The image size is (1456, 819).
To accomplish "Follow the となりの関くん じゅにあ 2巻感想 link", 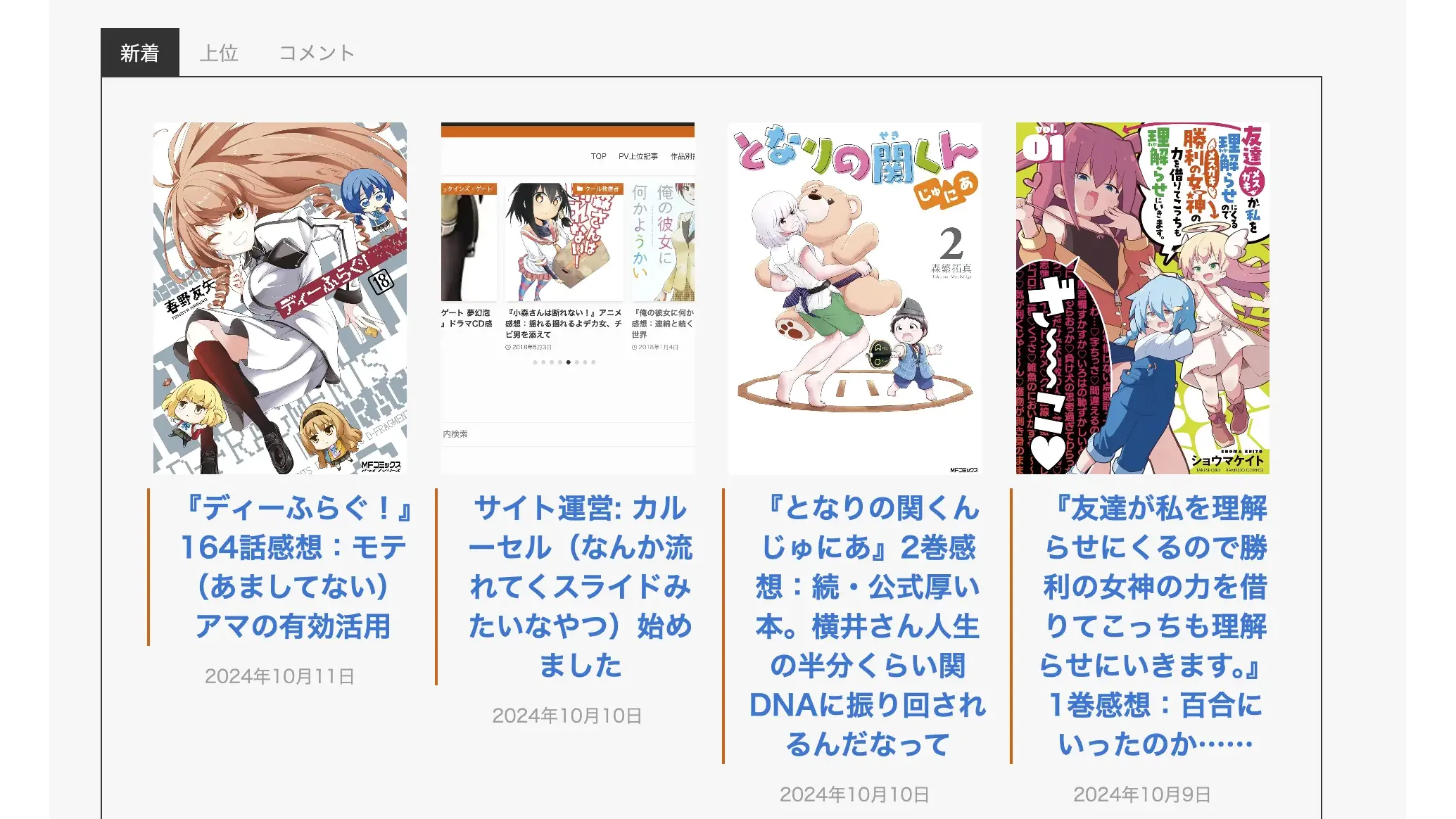I will [868, 626].
